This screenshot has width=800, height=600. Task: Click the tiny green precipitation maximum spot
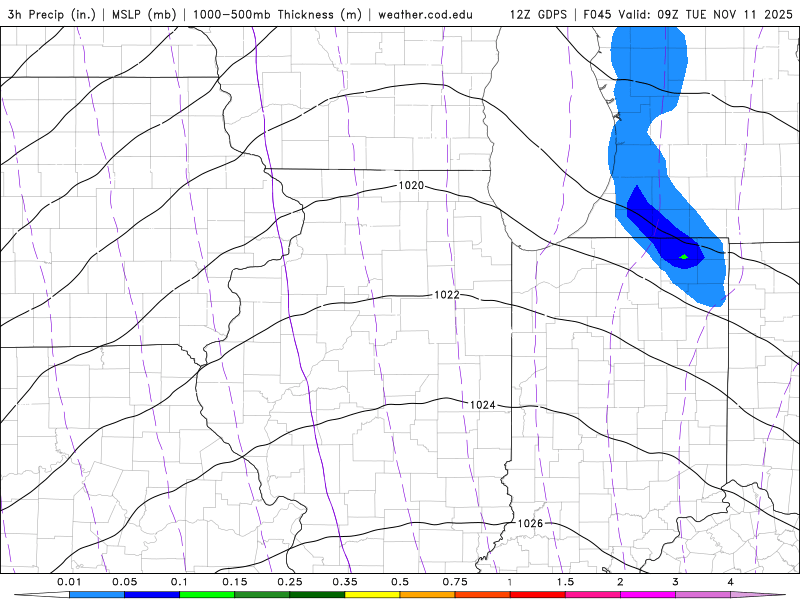(x=684, y=257)
